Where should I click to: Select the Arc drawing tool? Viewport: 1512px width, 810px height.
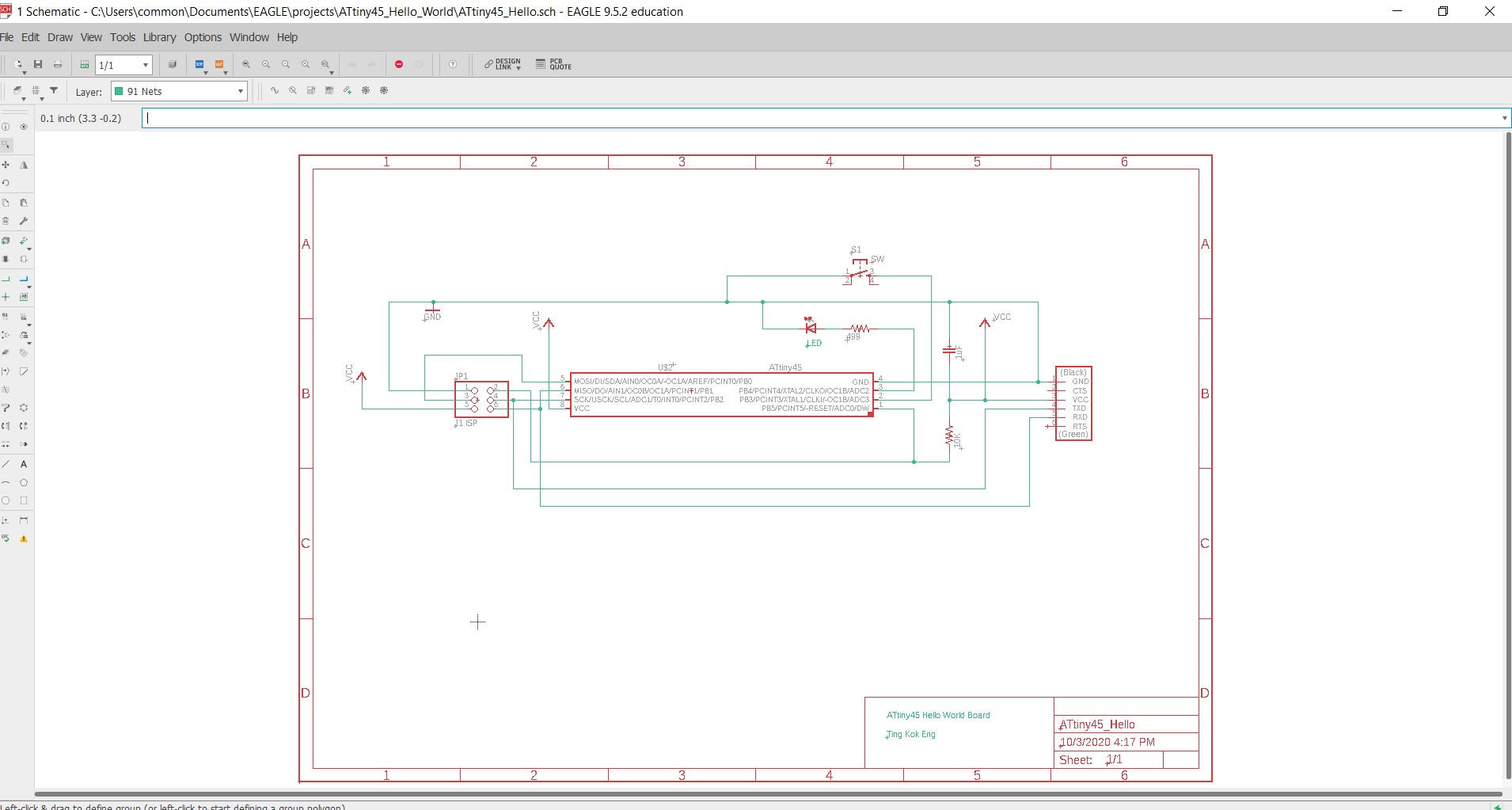(x=6, y=482)
